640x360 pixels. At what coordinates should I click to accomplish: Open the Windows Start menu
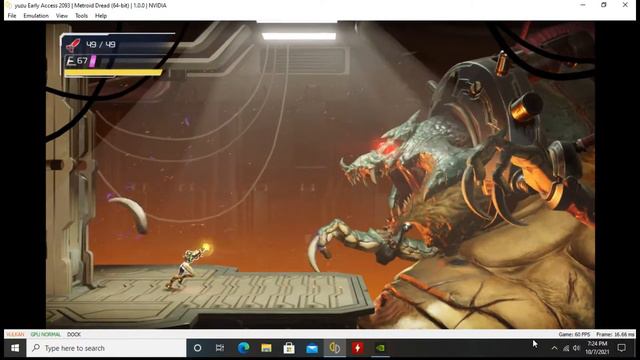(x=15, y=348)
